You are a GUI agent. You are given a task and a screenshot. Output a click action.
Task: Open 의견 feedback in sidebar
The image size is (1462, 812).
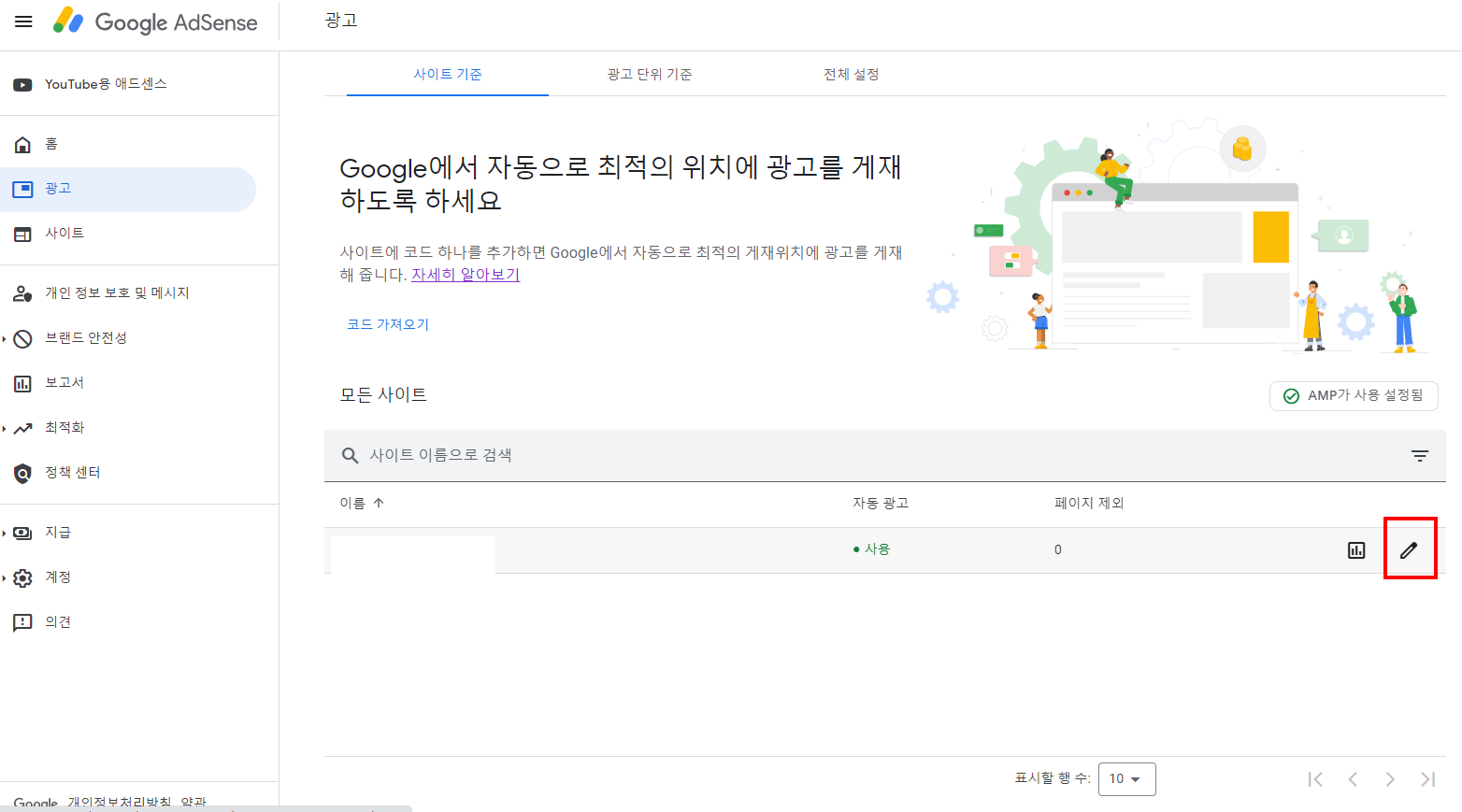(58, 622)
